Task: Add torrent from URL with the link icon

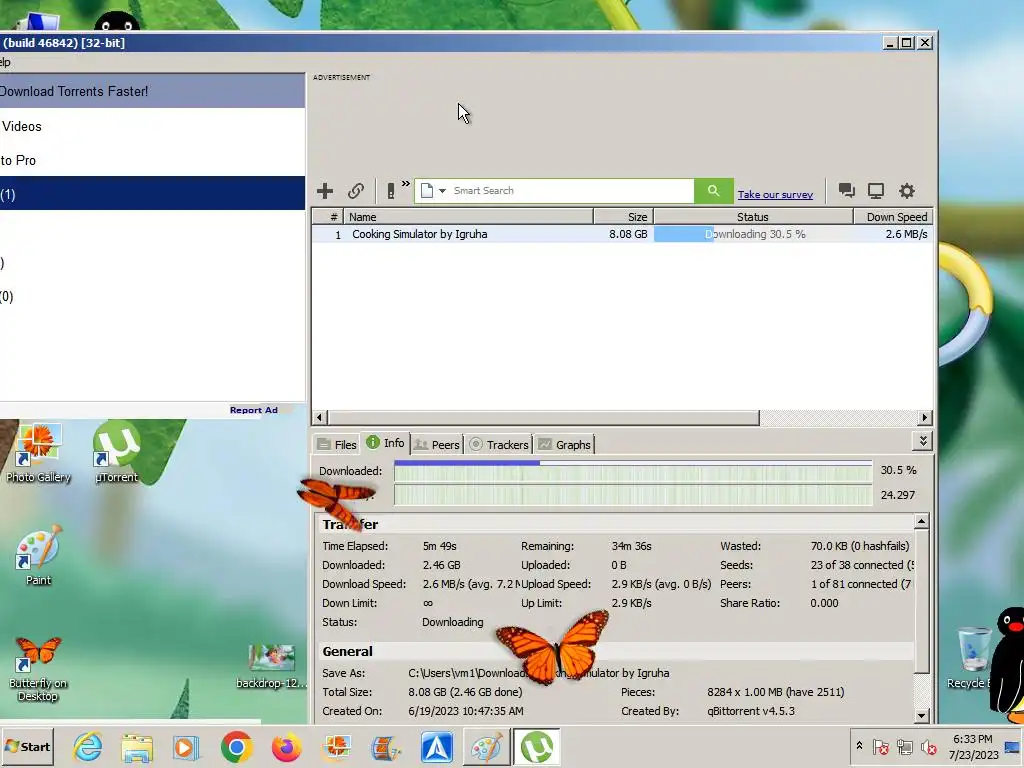Action: [x=356, y=191]
